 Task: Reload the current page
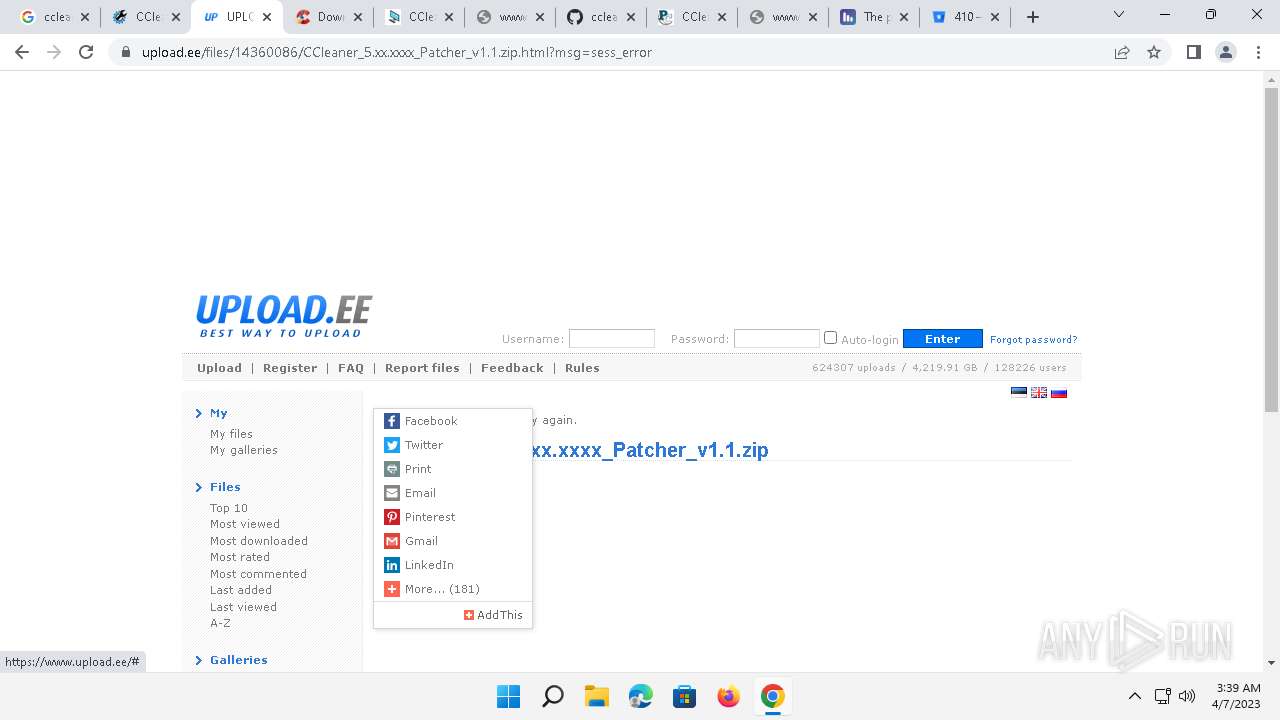(x=86, y=52)
